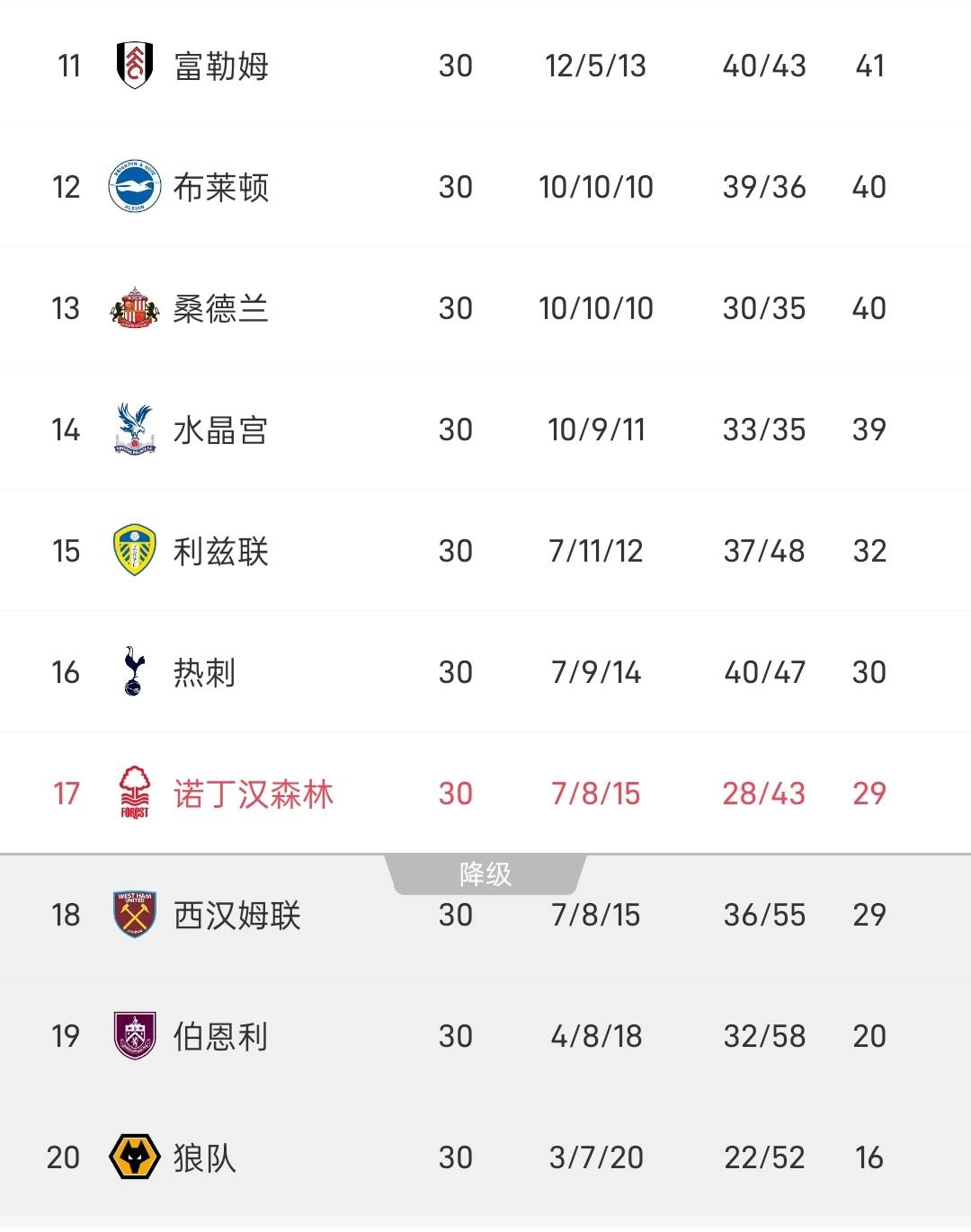971x1232 pixels.
Task: Tap the Fulham club crest
Action: (135, 66)
